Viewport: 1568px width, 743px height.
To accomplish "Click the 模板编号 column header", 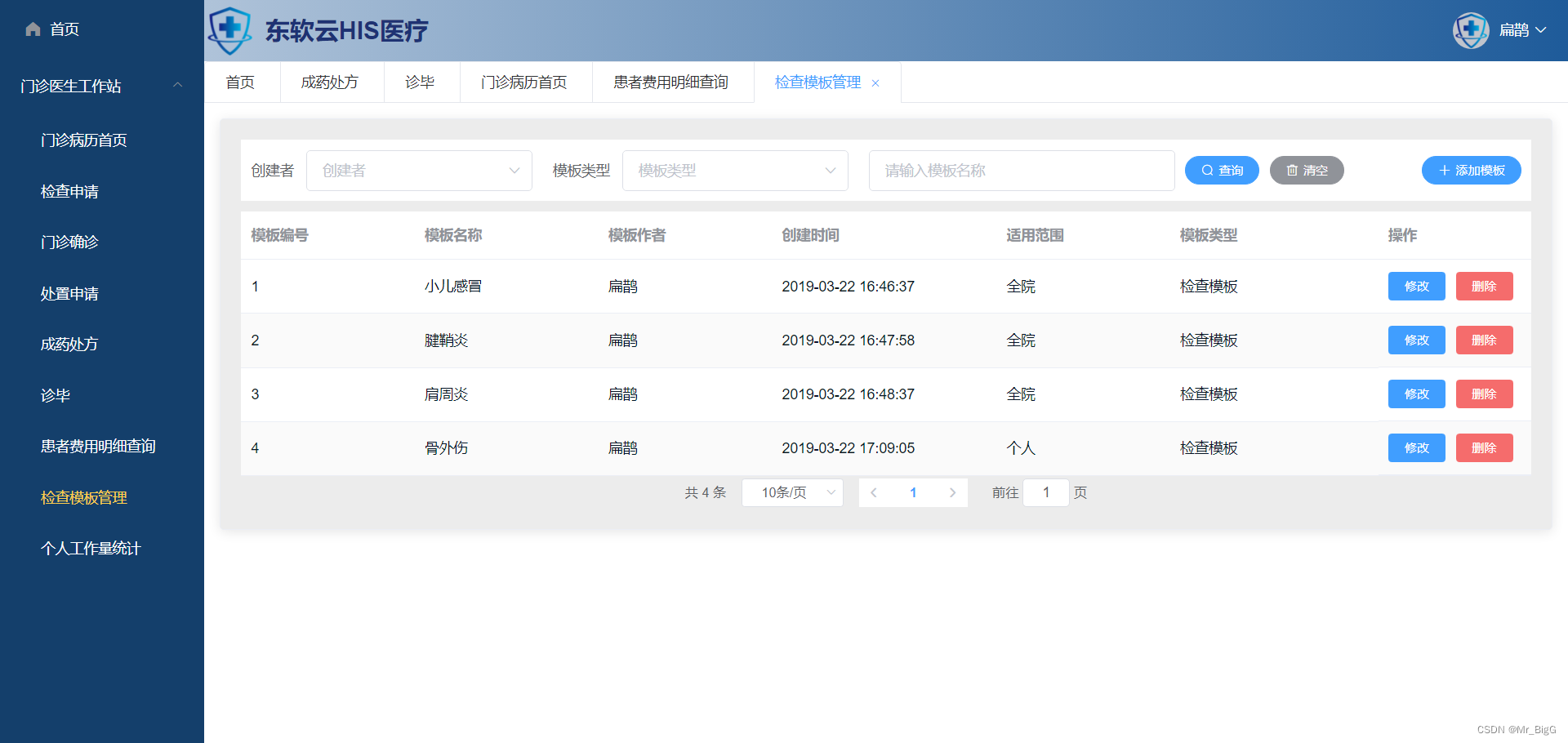I will pos(280,236).
